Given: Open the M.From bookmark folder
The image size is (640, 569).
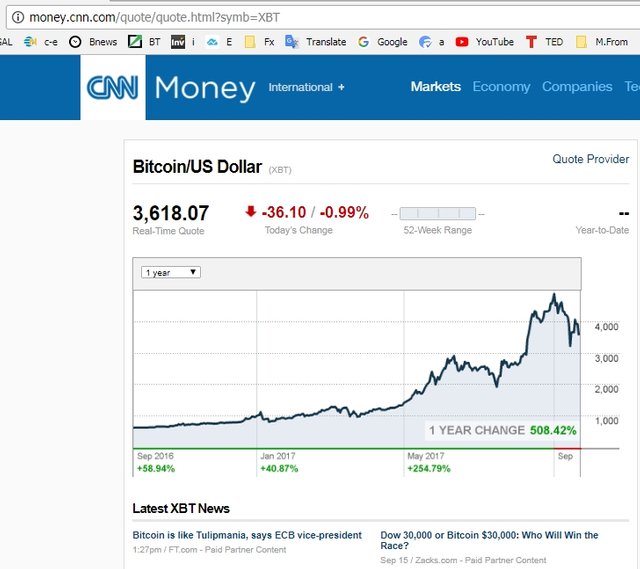Looking at the screenshot, I should (581, 42).
